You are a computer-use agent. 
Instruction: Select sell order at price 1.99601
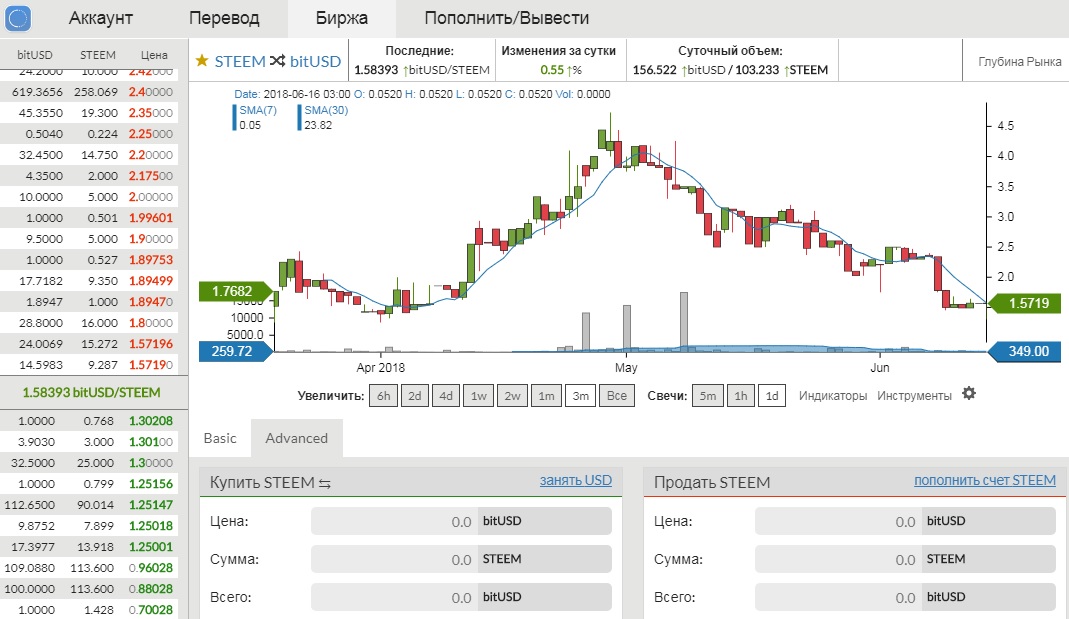point(89,217)
